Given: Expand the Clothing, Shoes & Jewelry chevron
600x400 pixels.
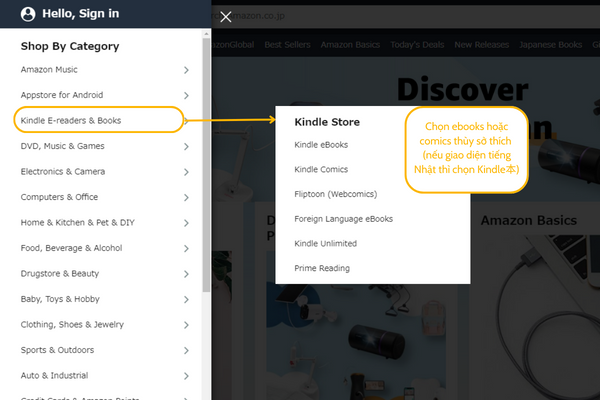Looking at the screenshot, I should tap(186, 325).
